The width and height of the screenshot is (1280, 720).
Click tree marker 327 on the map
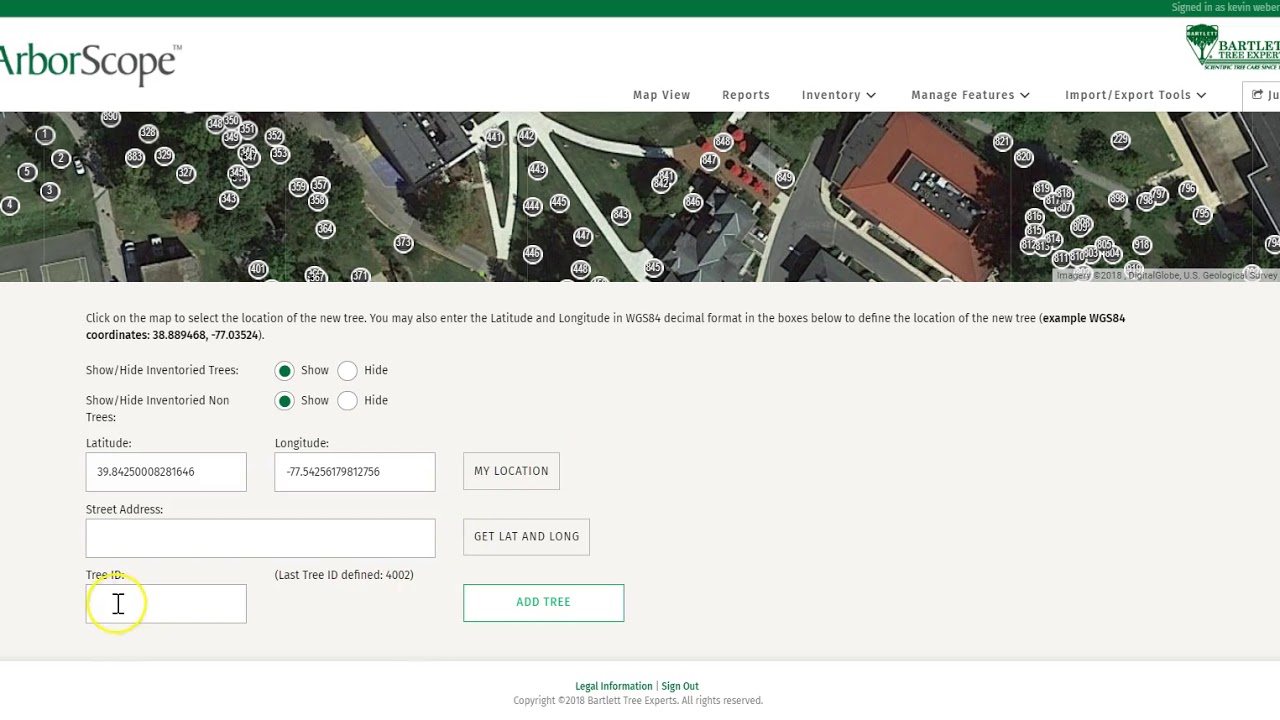coord(185,173)
